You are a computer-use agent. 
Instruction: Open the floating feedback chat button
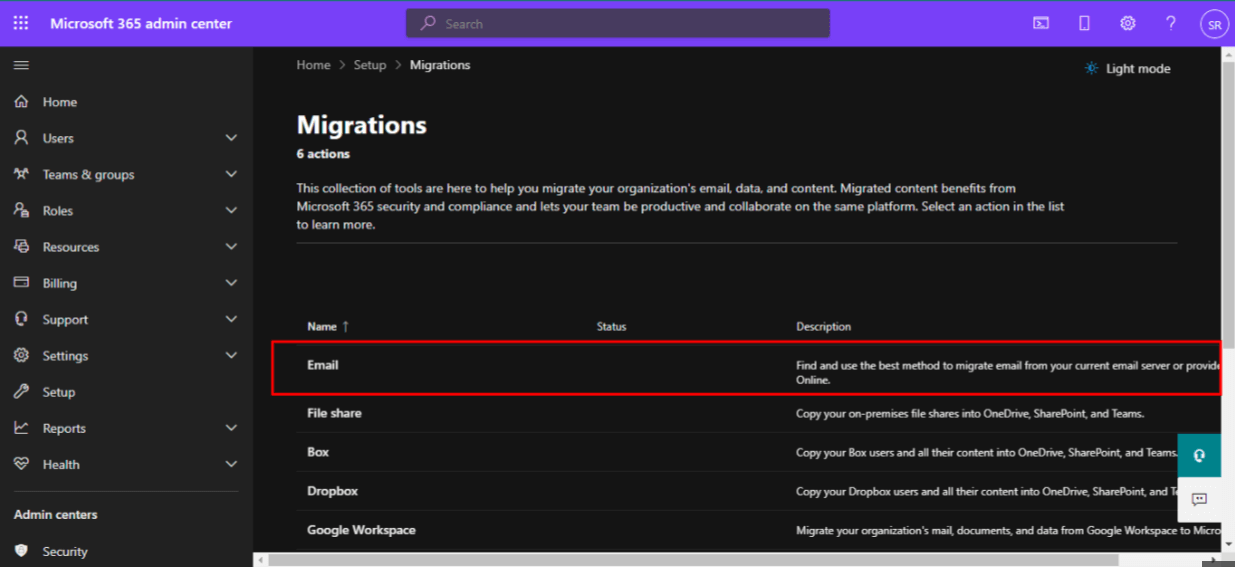pyautogui.click(x=1199, y=499)
